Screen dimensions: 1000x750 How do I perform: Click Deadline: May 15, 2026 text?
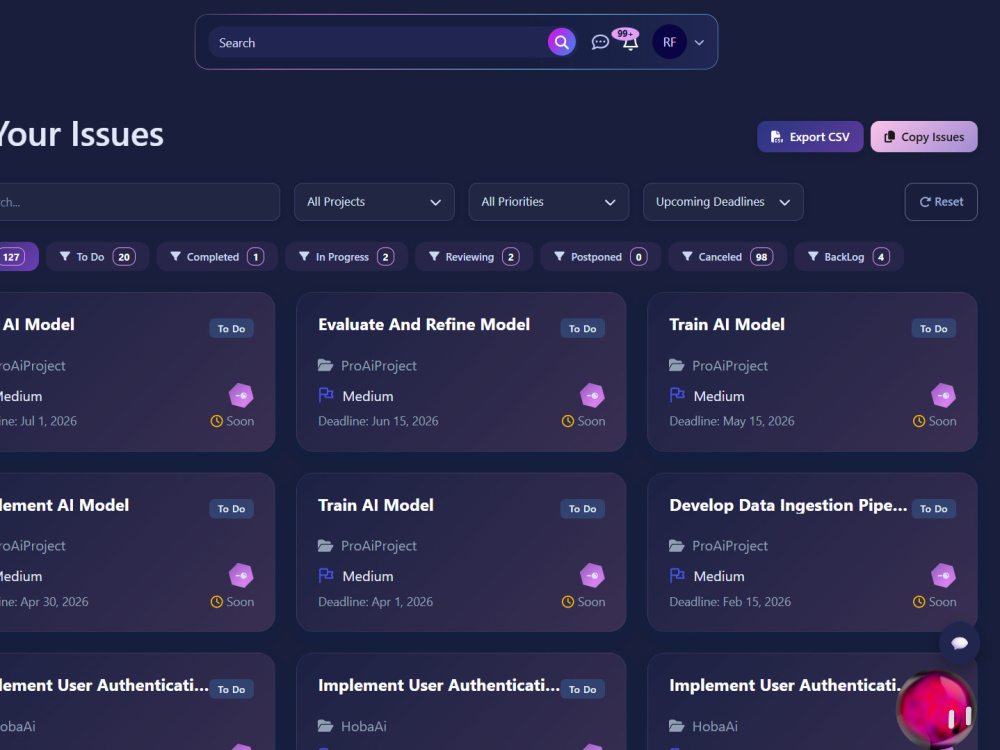pyautogui.click(x=732, y=421)
